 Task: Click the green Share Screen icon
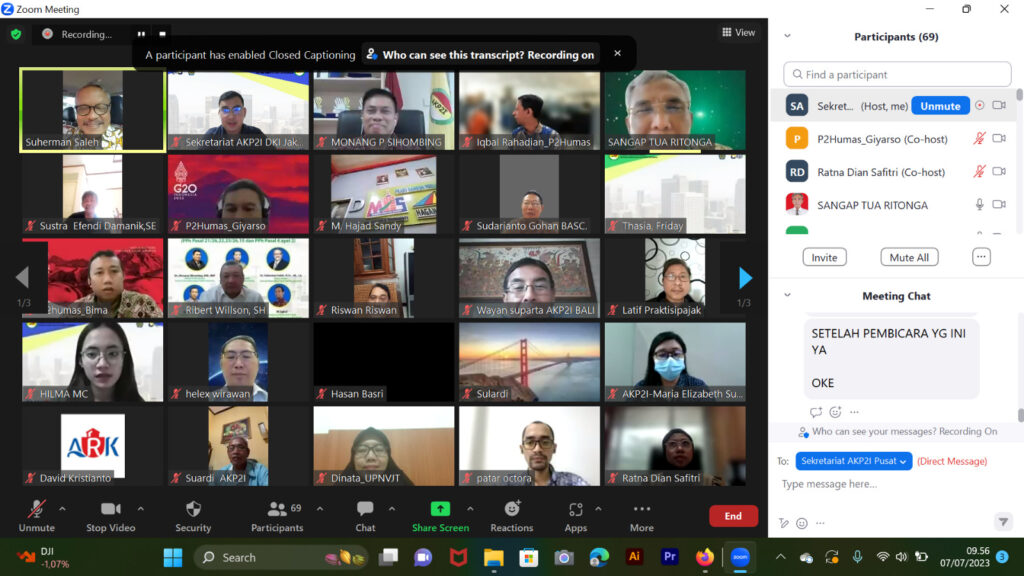click(440, 510)
